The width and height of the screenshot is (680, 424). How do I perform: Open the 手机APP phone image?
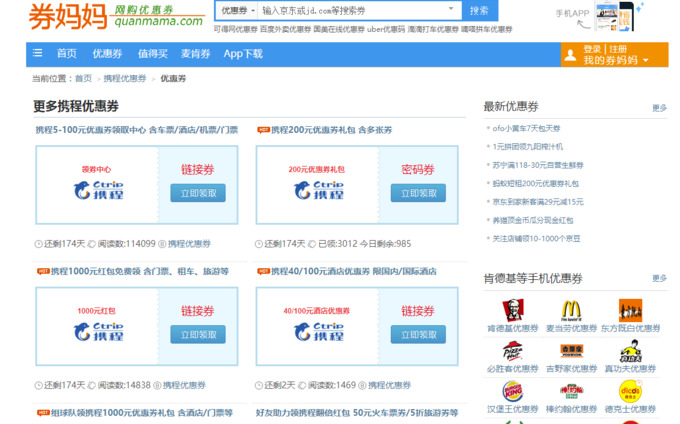point(615,16)
